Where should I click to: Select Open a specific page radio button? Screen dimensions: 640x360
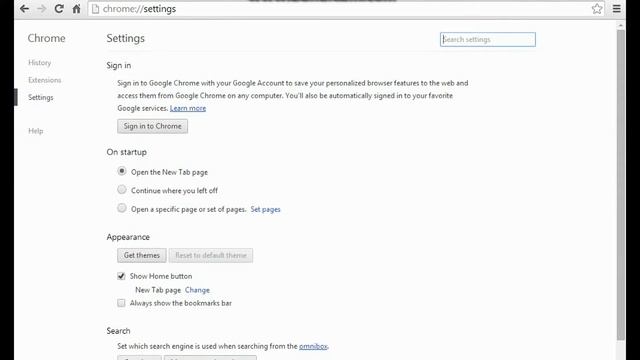click(122, 208)
